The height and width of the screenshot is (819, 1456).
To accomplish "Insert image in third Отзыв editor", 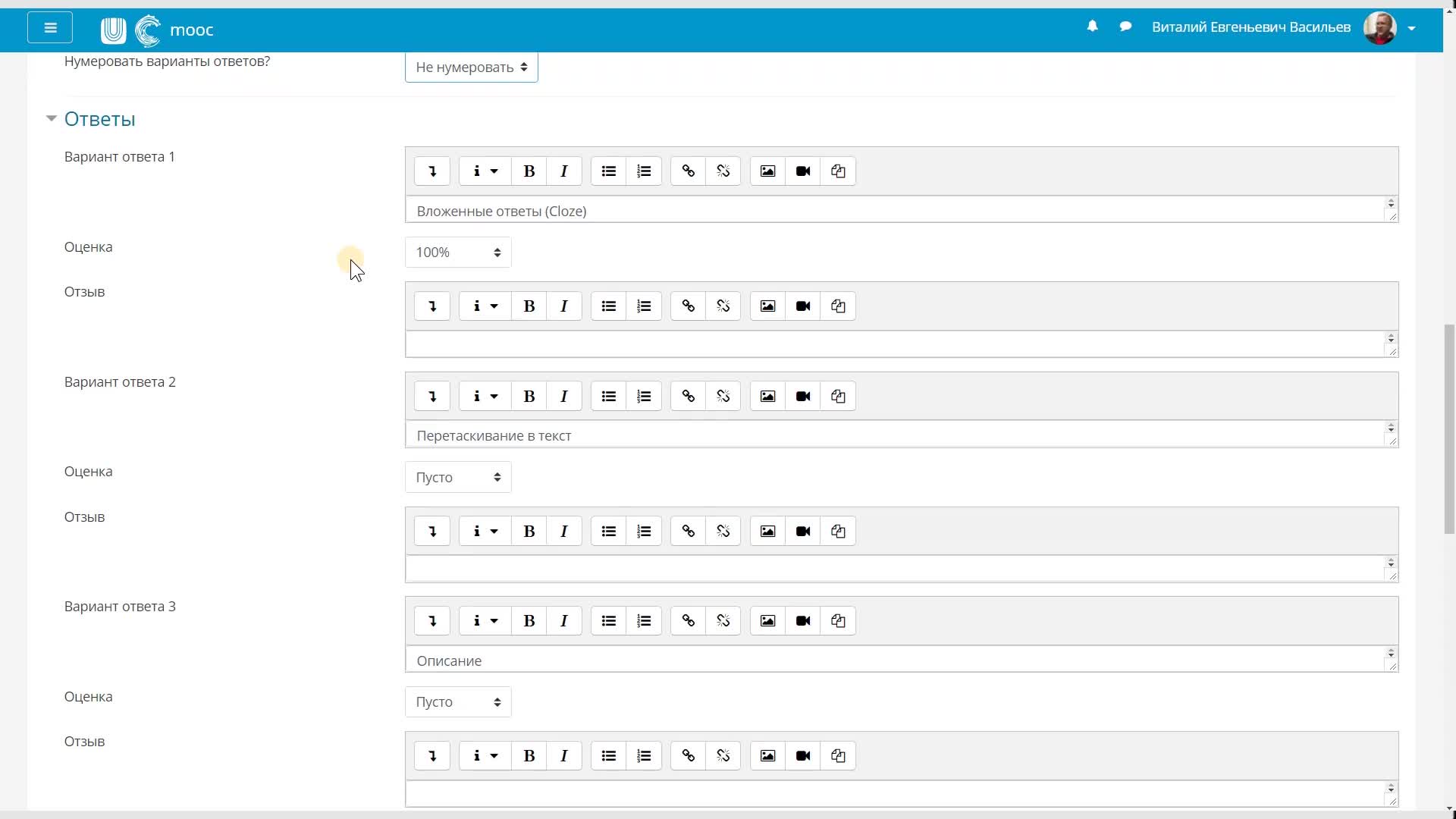I will pos(768,756).
